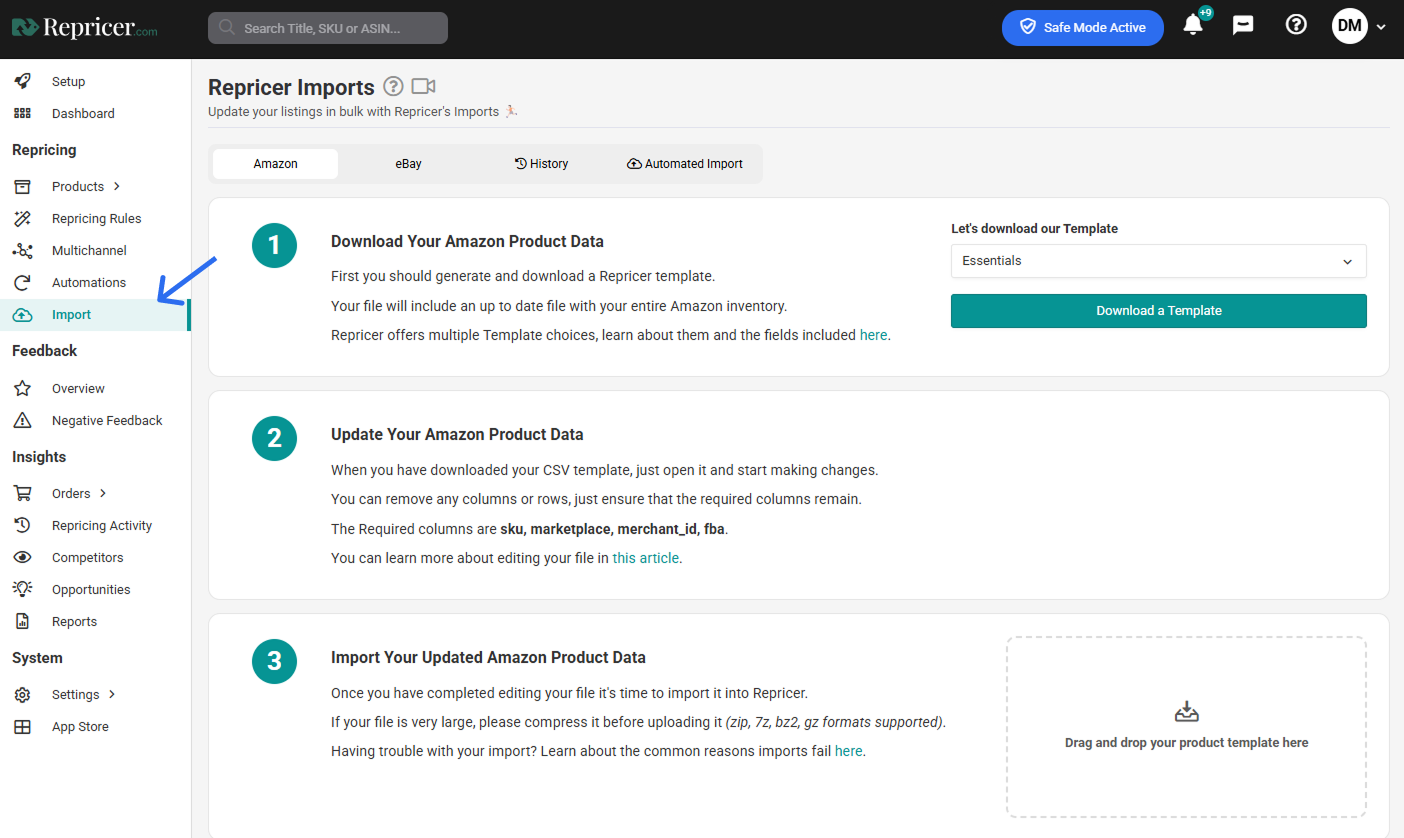This screenshot has width=1404, height=838.
Task: Open the 'this article' link
Action: coord(646,558)
